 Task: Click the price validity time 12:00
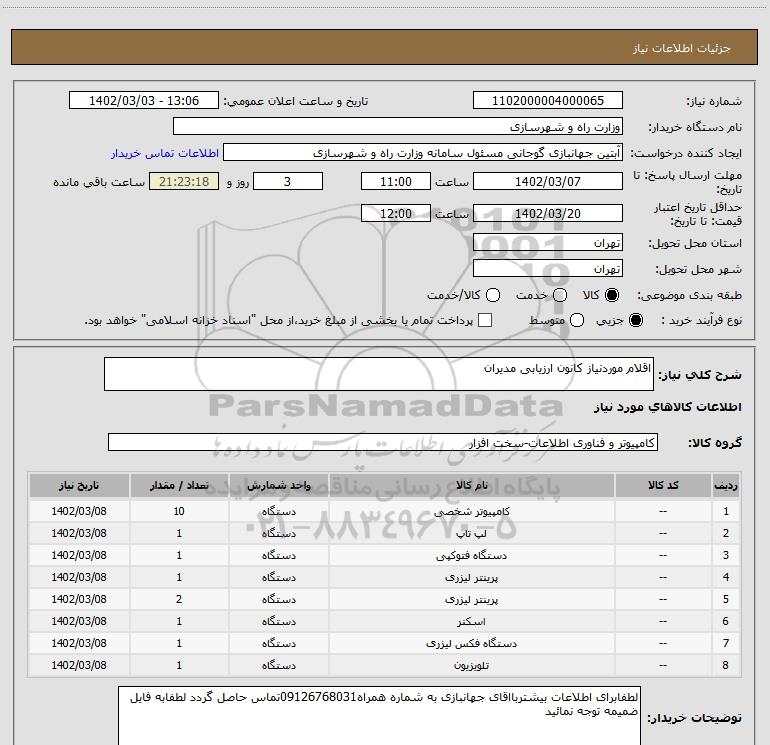(396, 213)
